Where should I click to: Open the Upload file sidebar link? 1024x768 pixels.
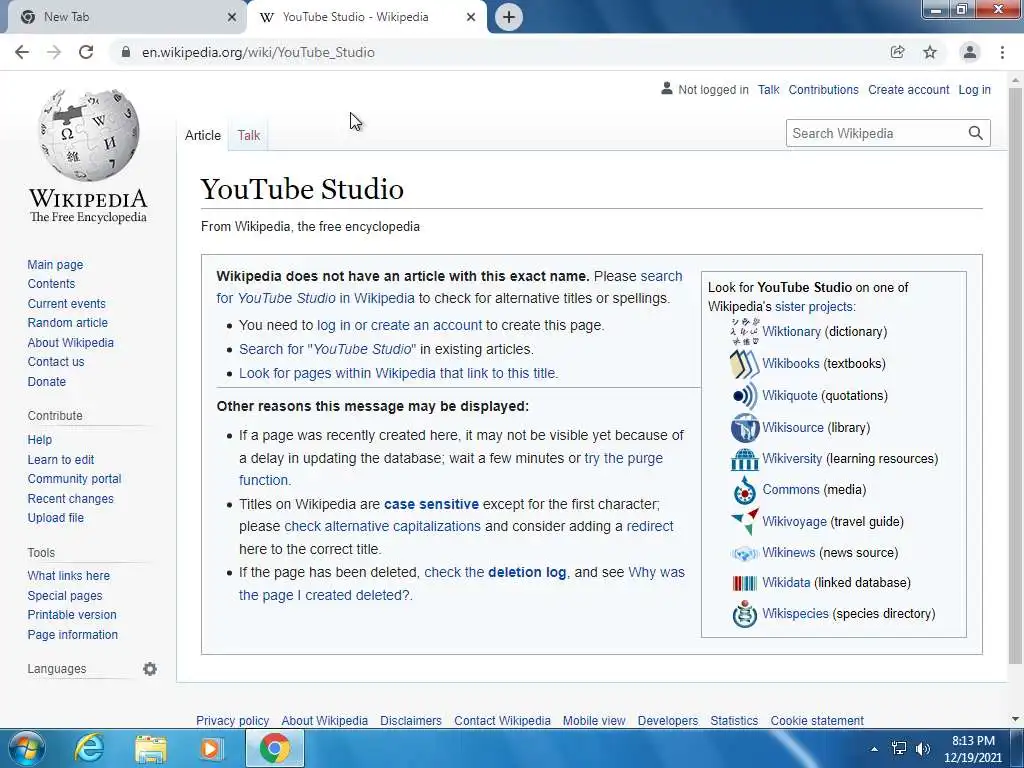point(56,517)
